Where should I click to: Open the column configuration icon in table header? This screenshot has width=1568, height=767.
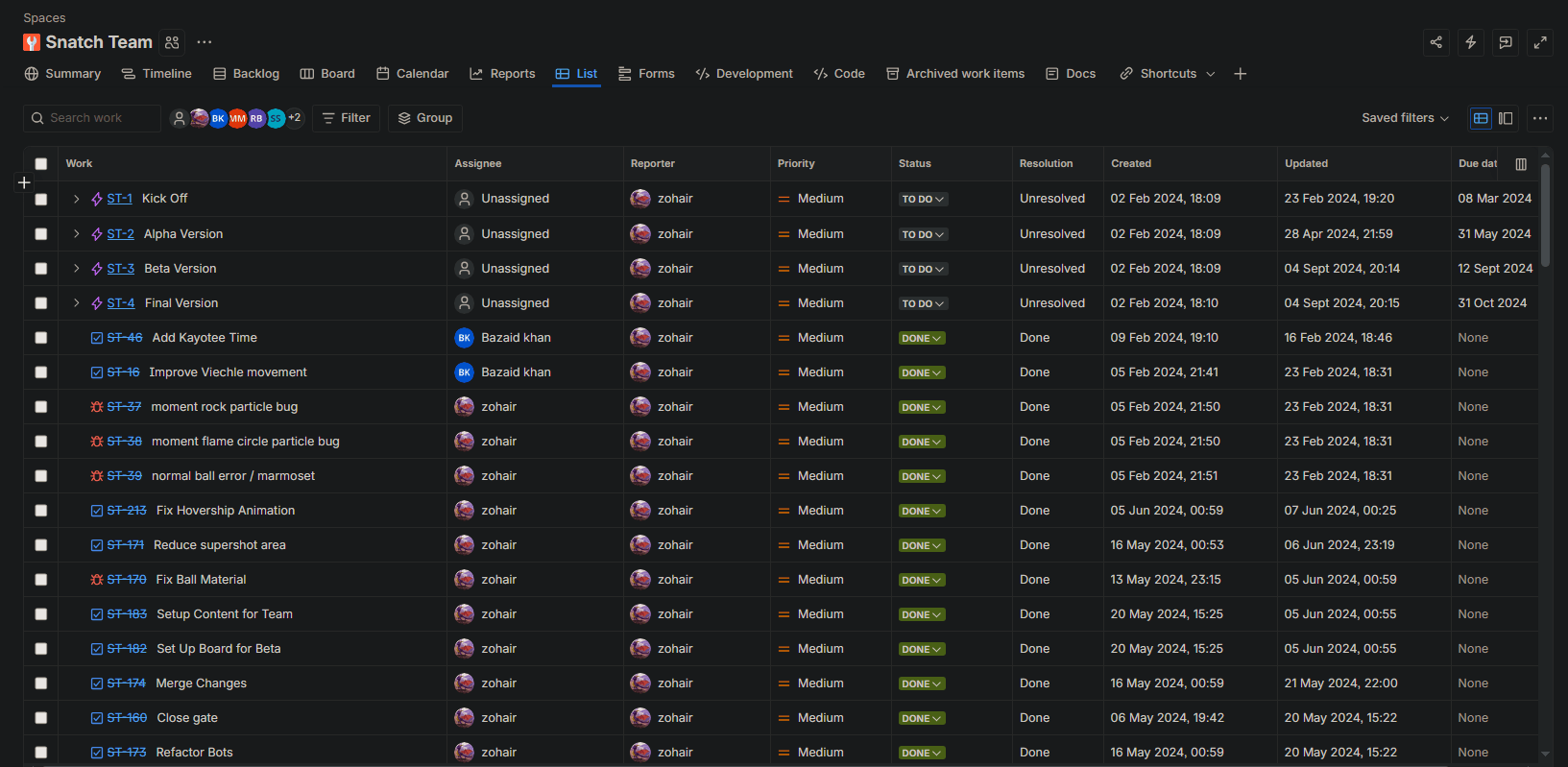[x=1521, y=164]
